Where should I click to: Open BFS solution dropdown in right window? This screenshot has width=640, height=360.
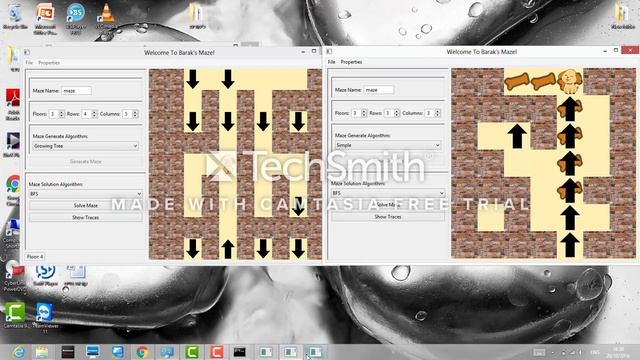pyautogui.click(x=388, y=193)
